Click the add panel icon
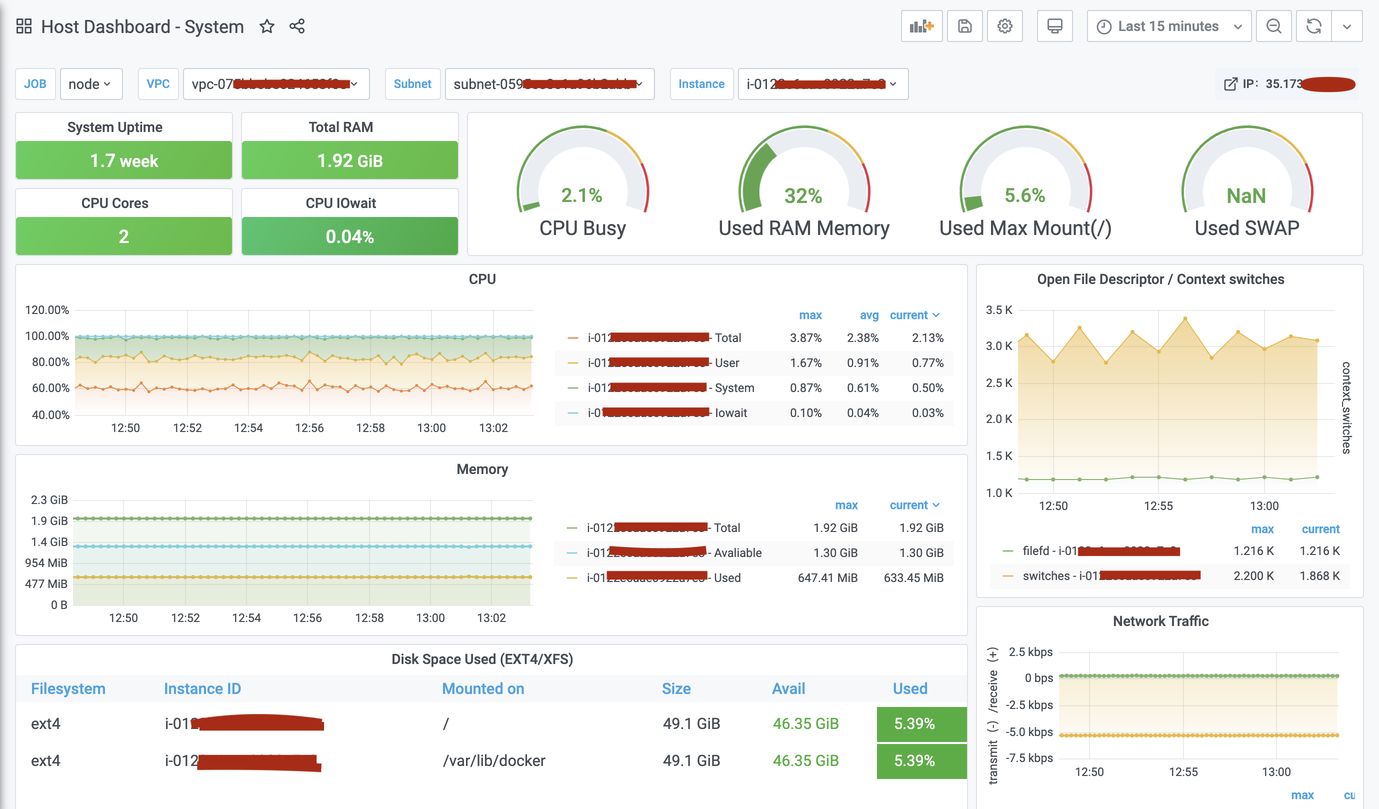Screen dimensions: 1379x809 921,27
